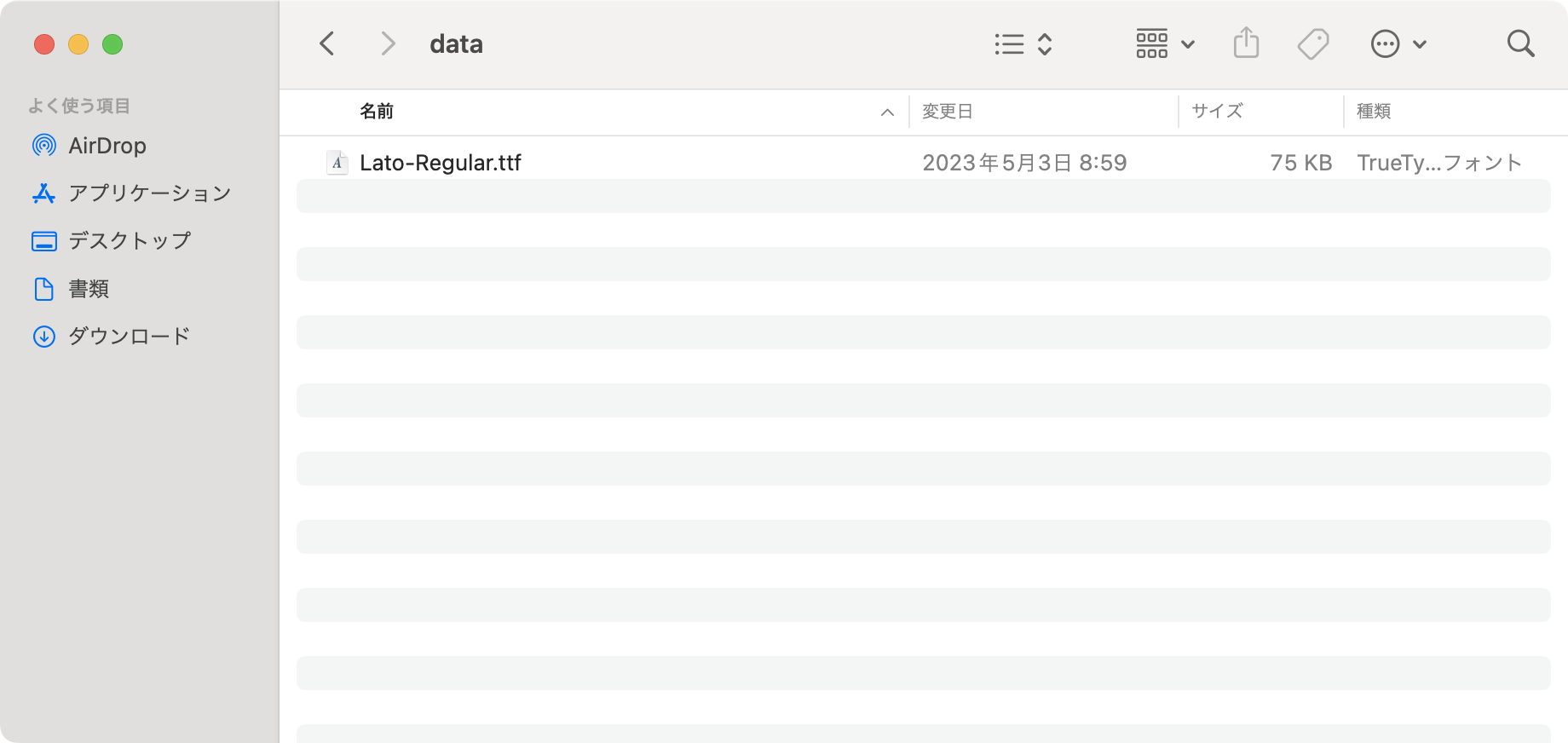Viewport: 1568px width, 743px height.
Task: Close the Finder window with red button
Action: (x=44, y=44)
